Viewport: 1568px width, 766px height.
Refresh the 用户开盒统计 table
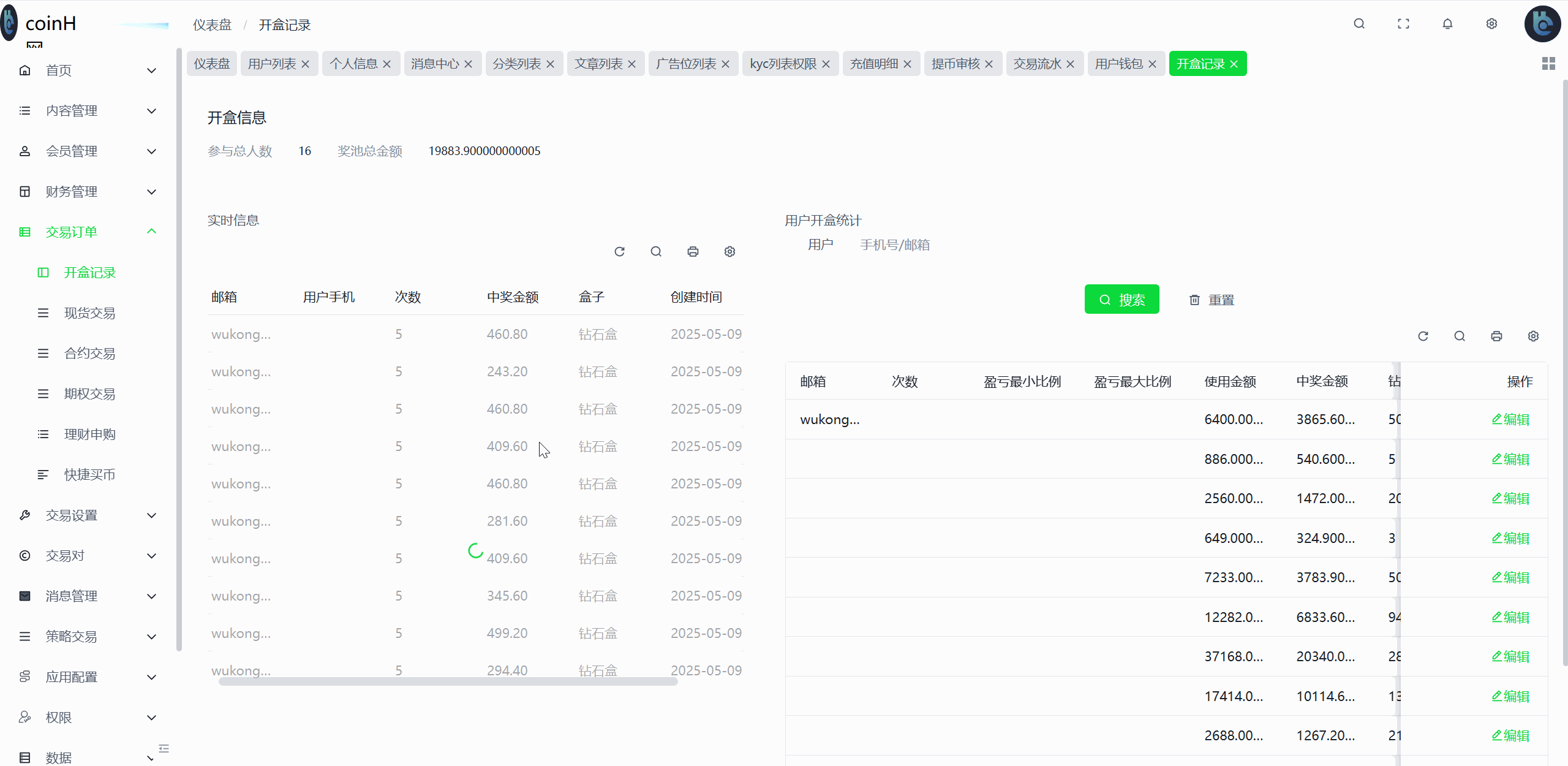coord(1423,336)
